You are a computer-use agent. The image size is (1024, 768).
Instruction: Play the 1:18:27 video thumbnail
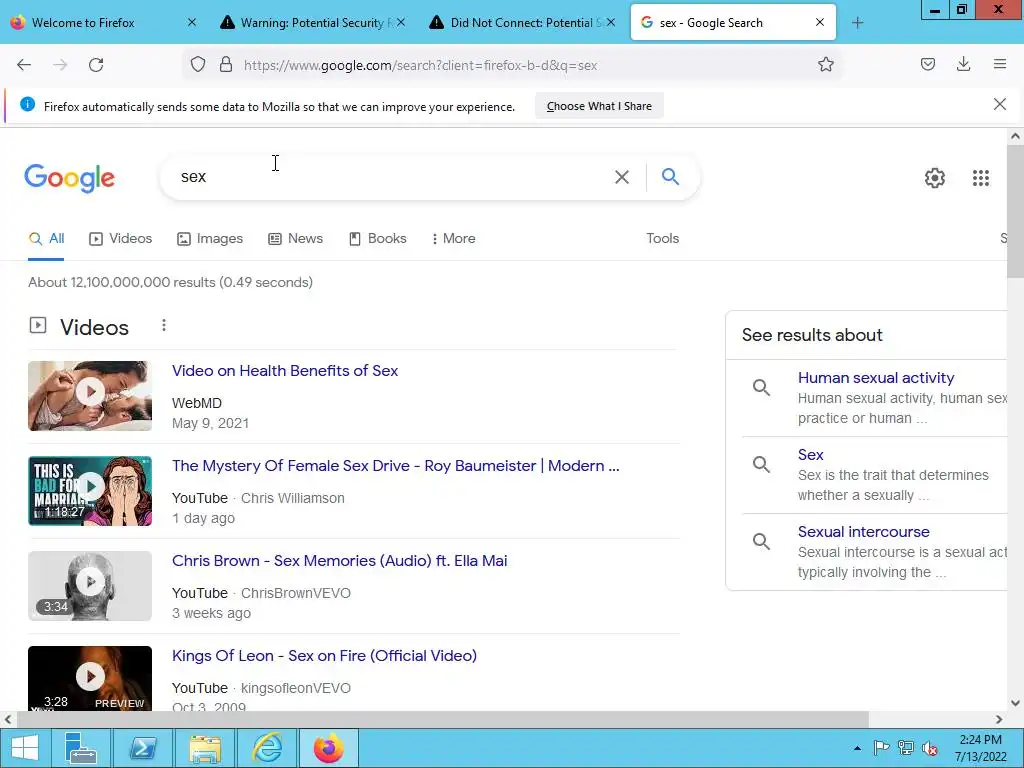pos(90,490)
